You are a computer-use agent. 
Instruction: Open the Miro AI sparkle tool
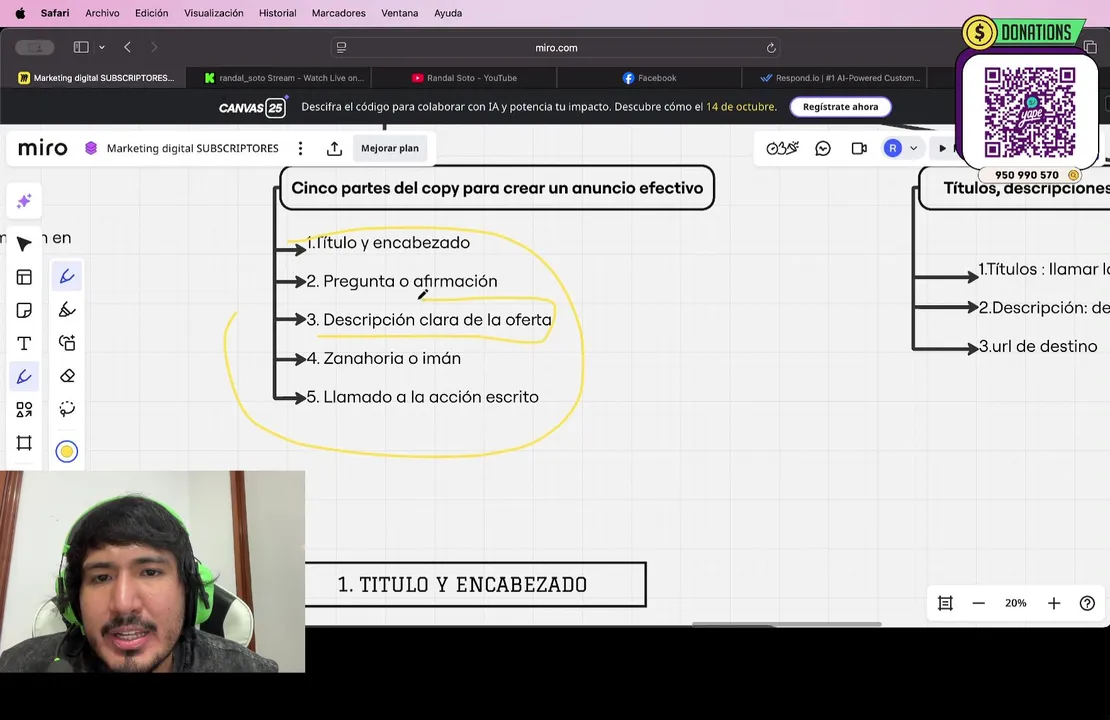tap(24, 201)
